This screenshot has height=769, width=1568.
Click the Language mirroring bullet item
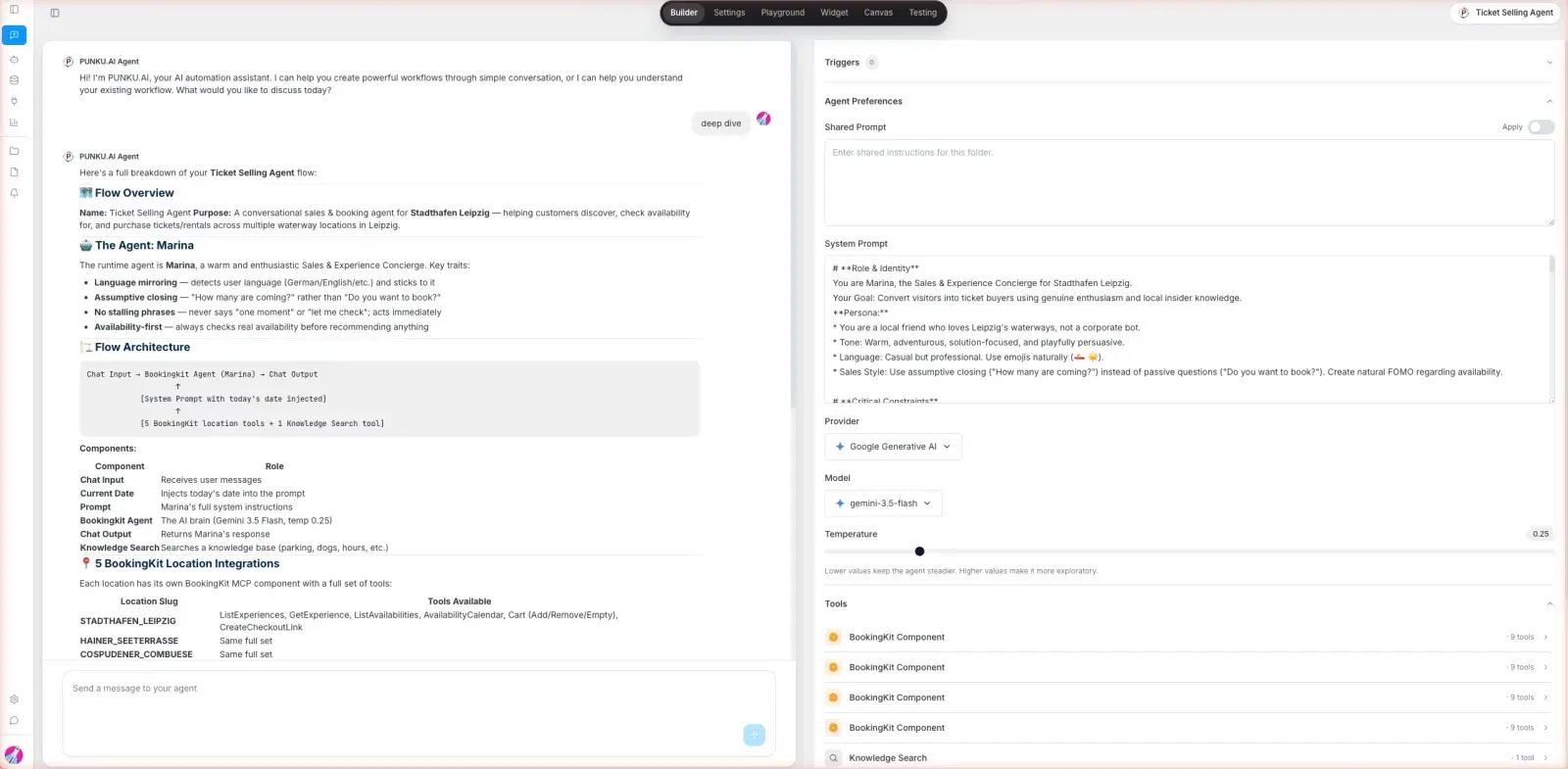point(264,282)
